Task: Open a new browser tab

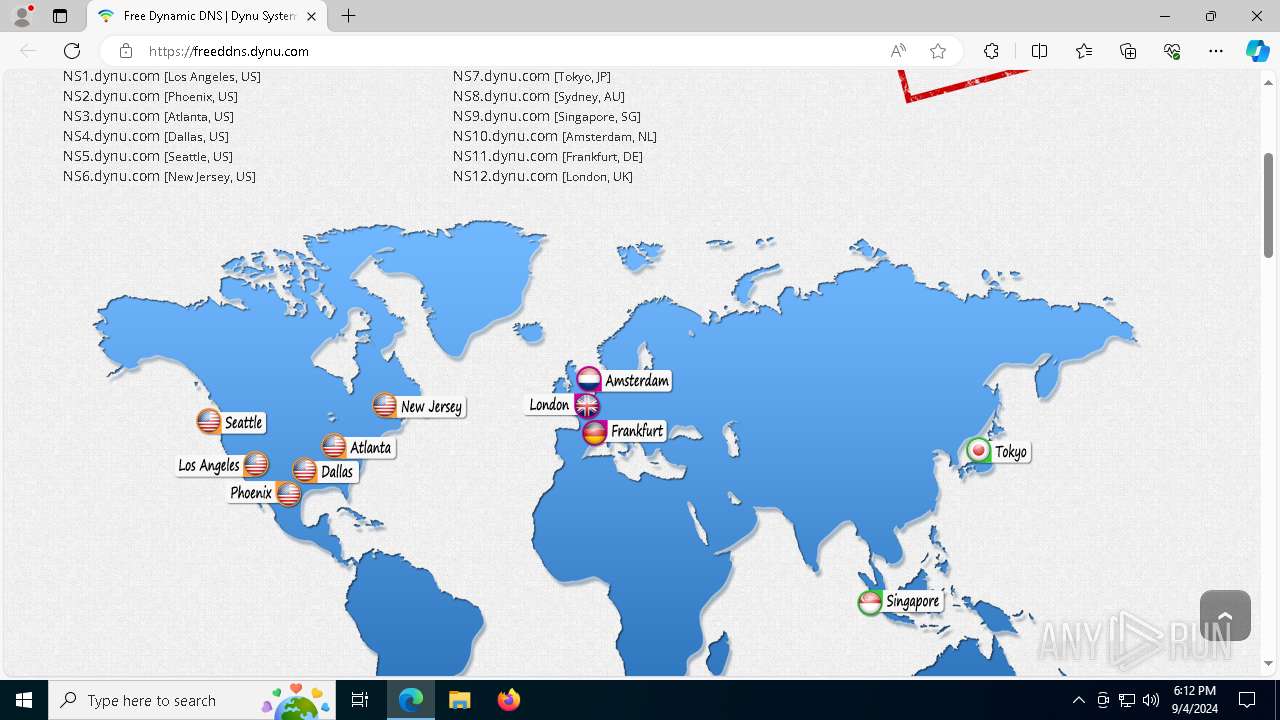Action: 348,16
